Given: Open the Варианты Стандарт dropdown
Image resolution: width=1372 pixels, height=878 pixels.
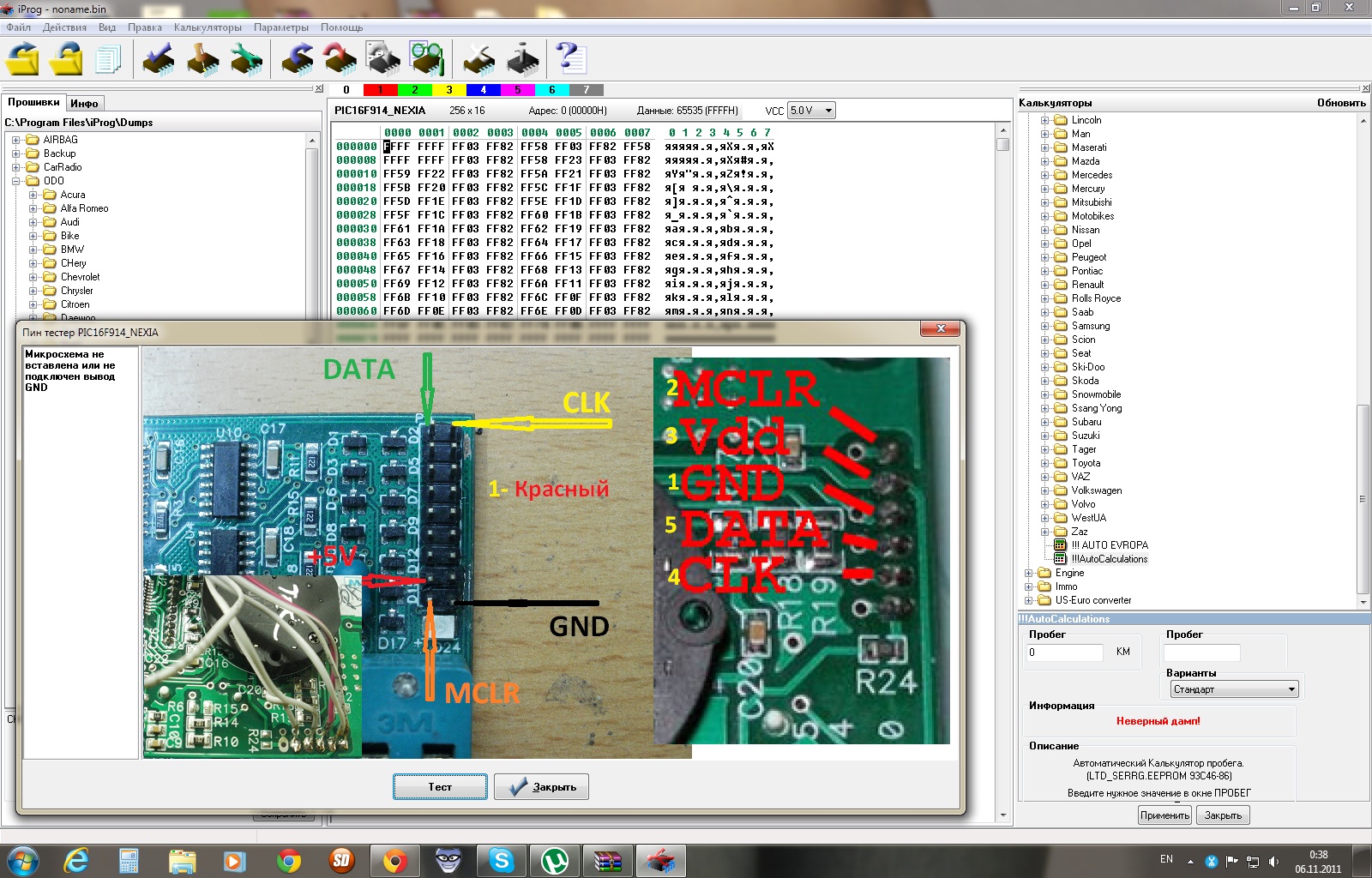Looking at the screenshot, I should (1235, 689).
